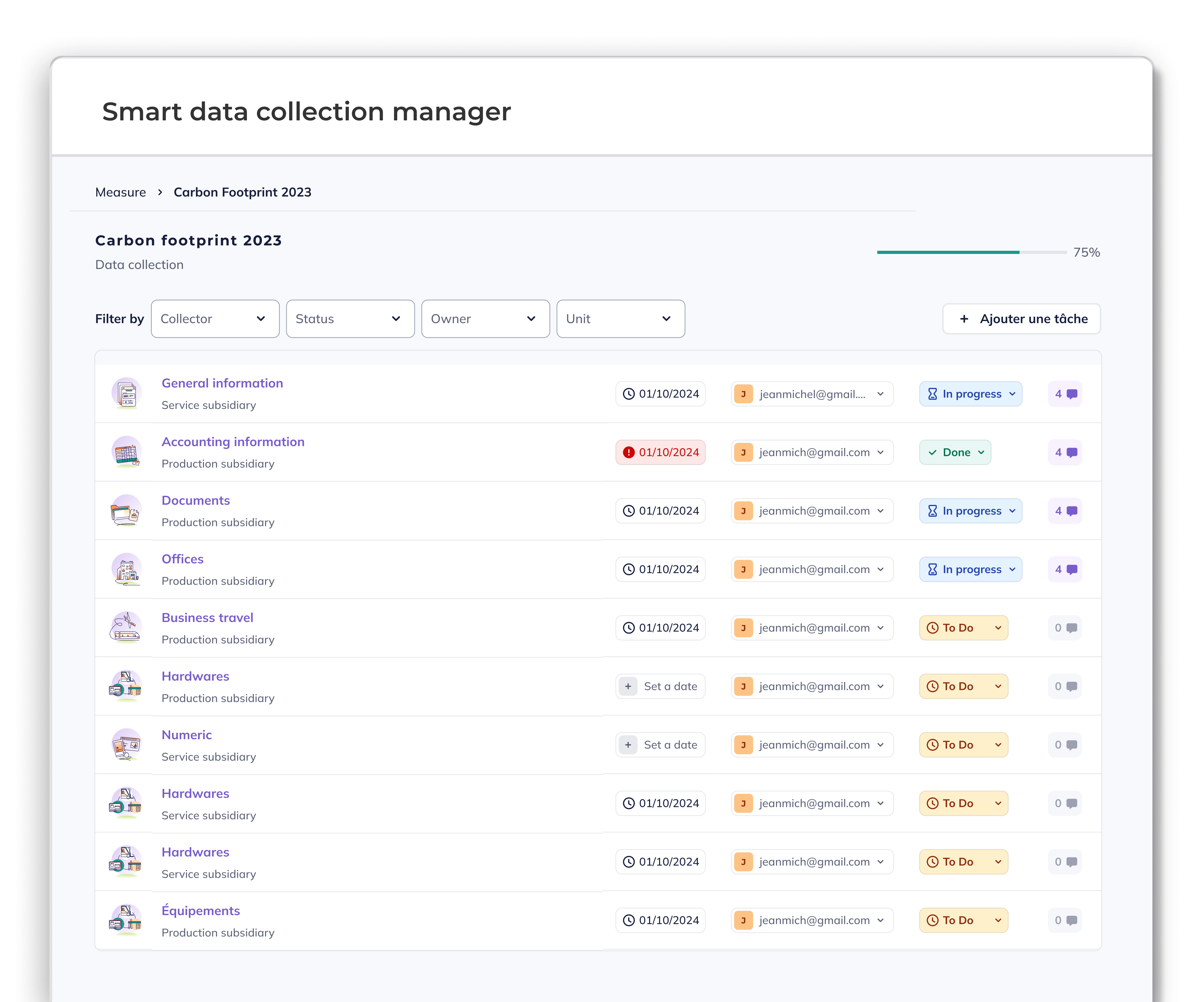1204x1002 pixels.
Task: Click the 75% progress bar
Action: [x=971, y=252]
